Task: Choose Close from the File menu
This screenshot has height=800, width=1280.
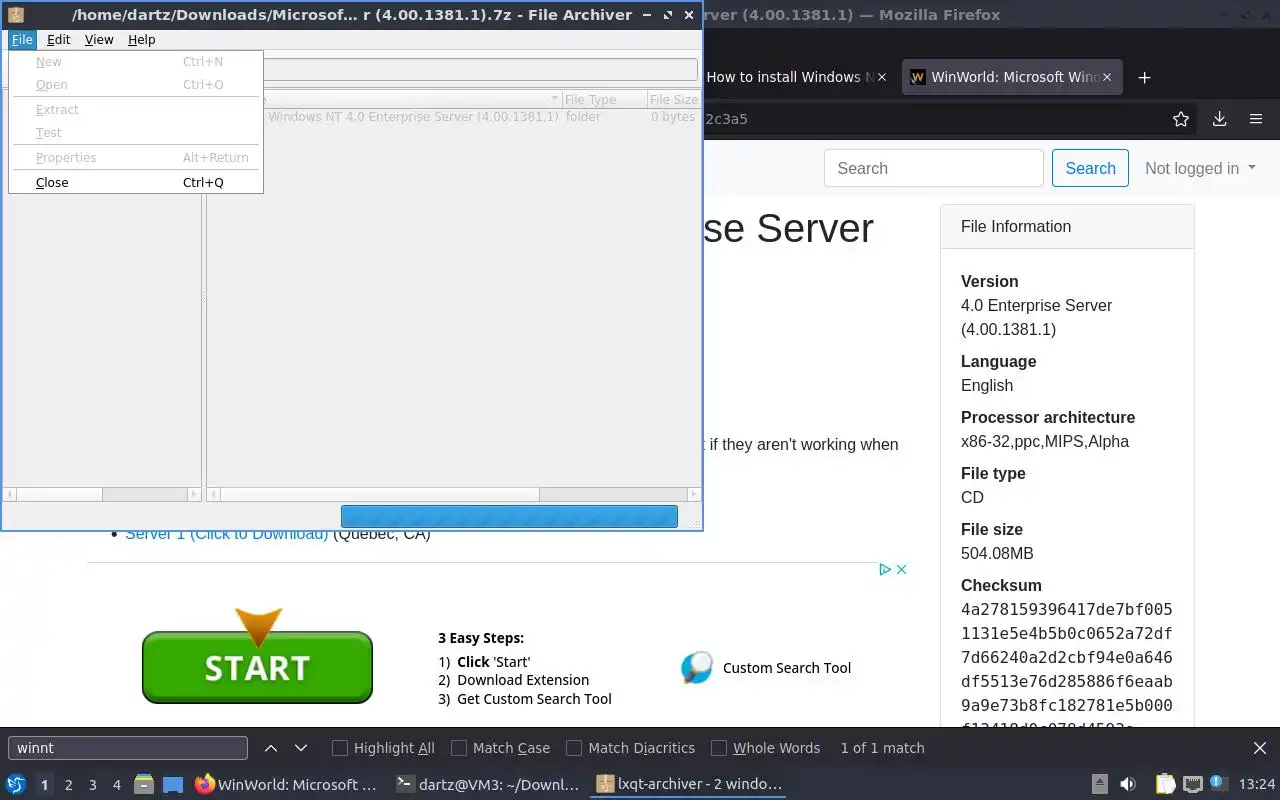Action: [x=136, y=182]
